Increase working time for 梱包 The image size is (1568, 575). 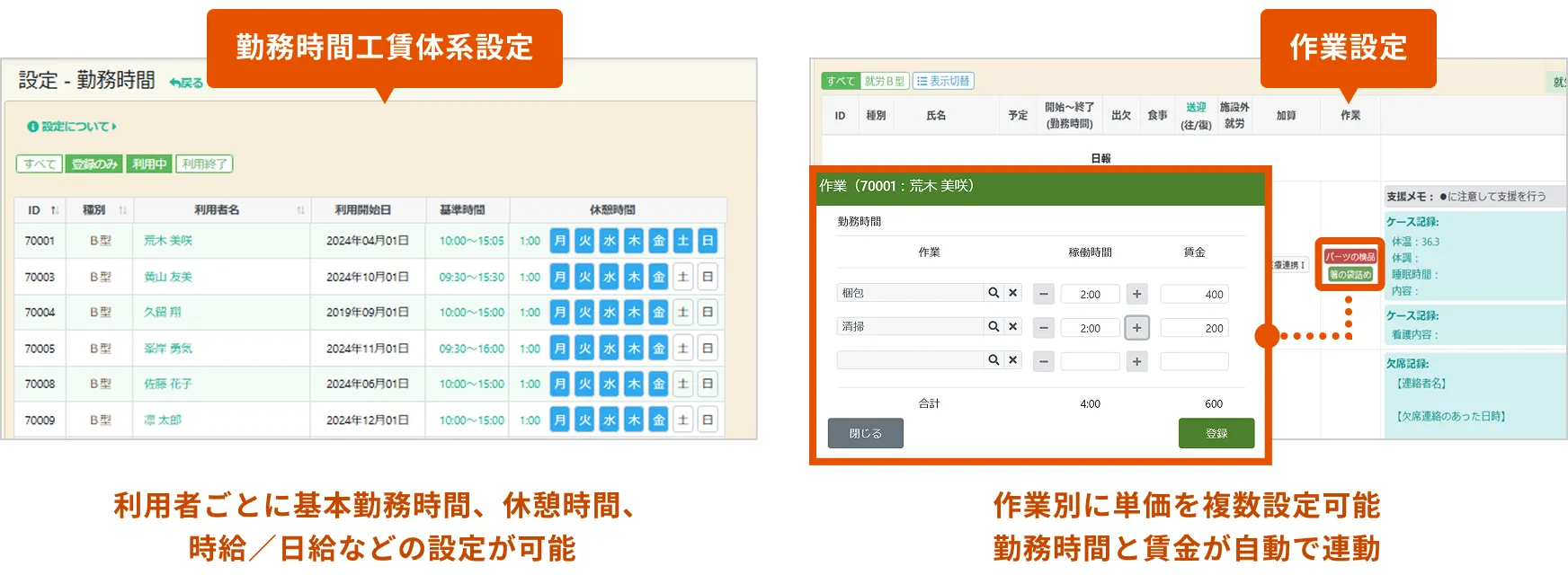1137,294
